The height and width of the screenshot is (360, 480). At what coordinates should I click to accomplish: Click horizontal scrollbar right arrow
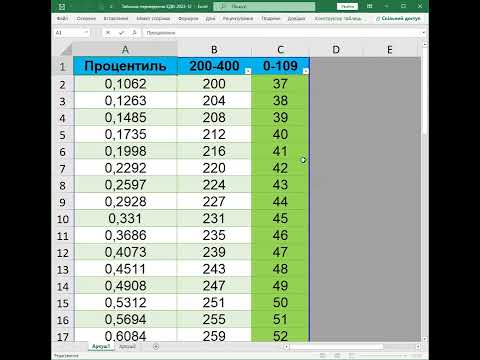point(418,347)
